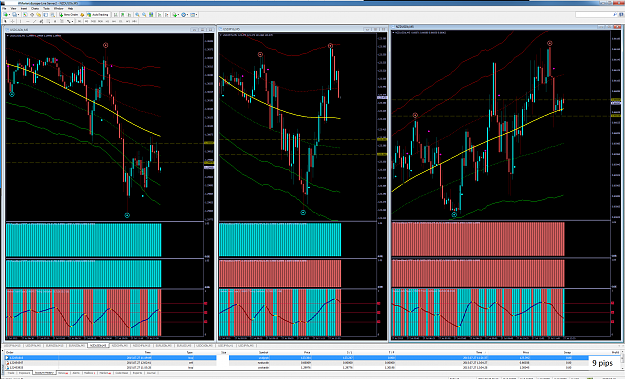This screenshot has height=379, width=625.
Task: Sort history by Profit column header
Action: click(x=615, y=352)
